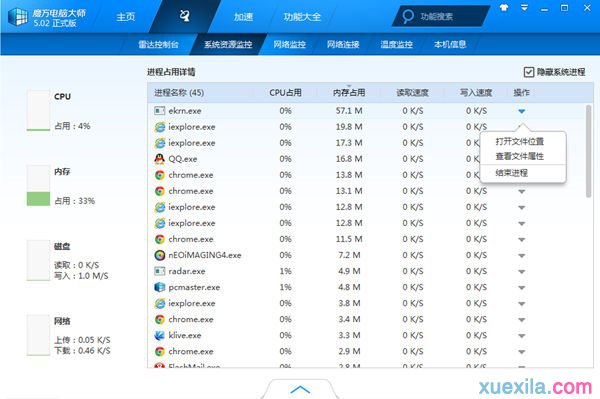Select the klive.exe process name
This screenshot has height=399, width=600.
tap(185, 335)
